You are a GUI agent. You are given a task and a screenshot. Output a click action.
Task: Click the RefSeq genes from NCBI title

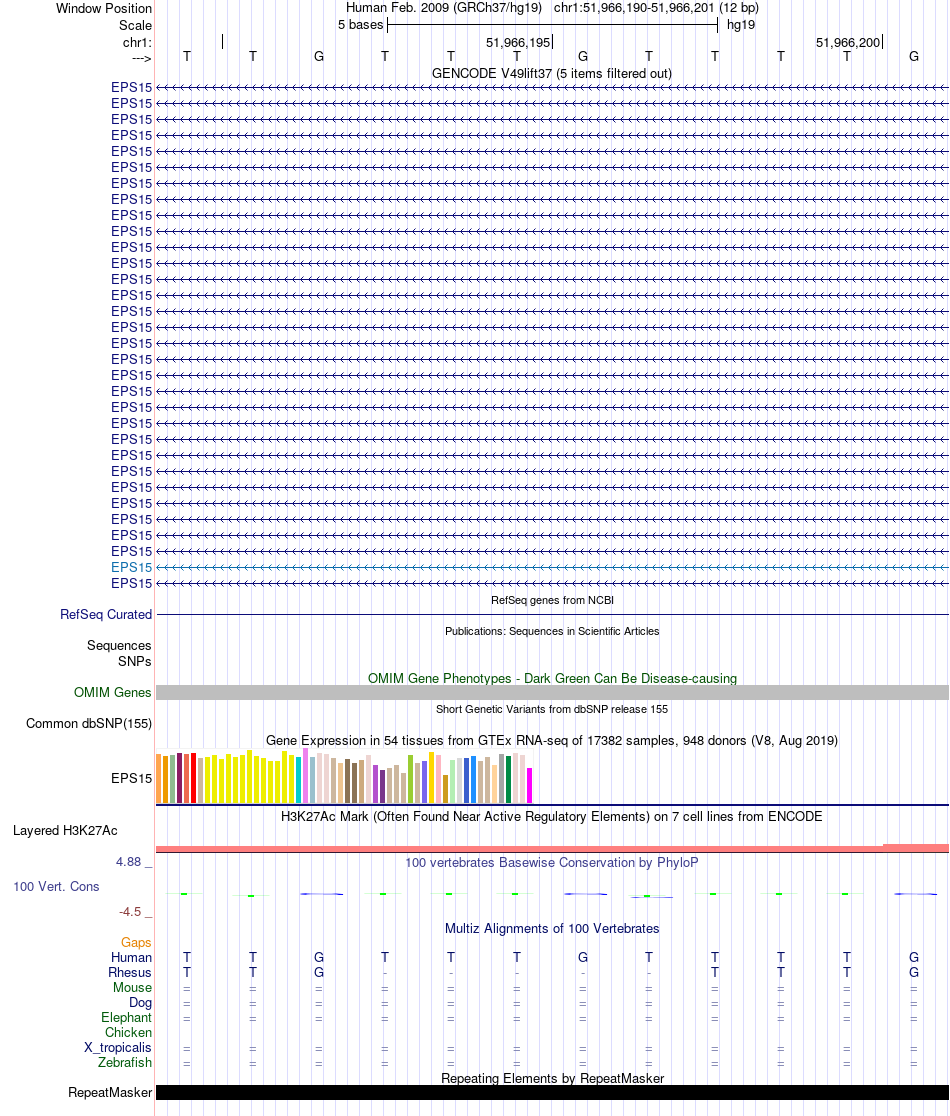(x=552, y=601)
